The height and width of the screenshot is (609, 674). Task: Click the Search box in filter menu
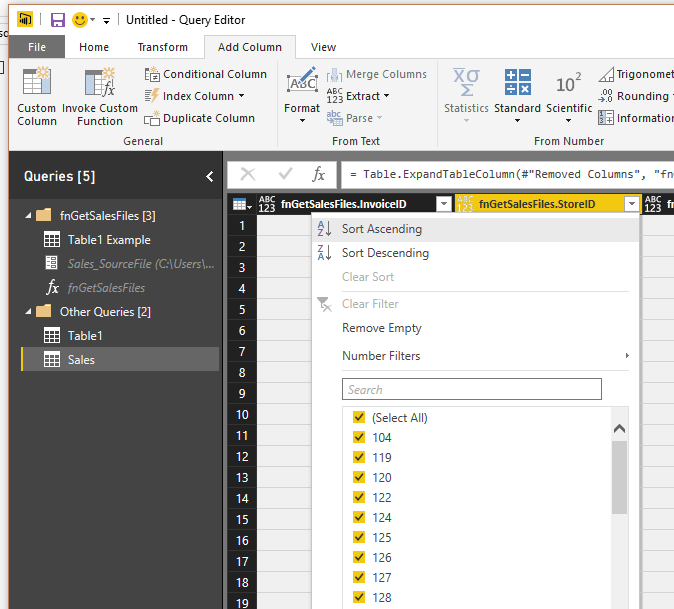pyautogui.click(x=472, y=389)
